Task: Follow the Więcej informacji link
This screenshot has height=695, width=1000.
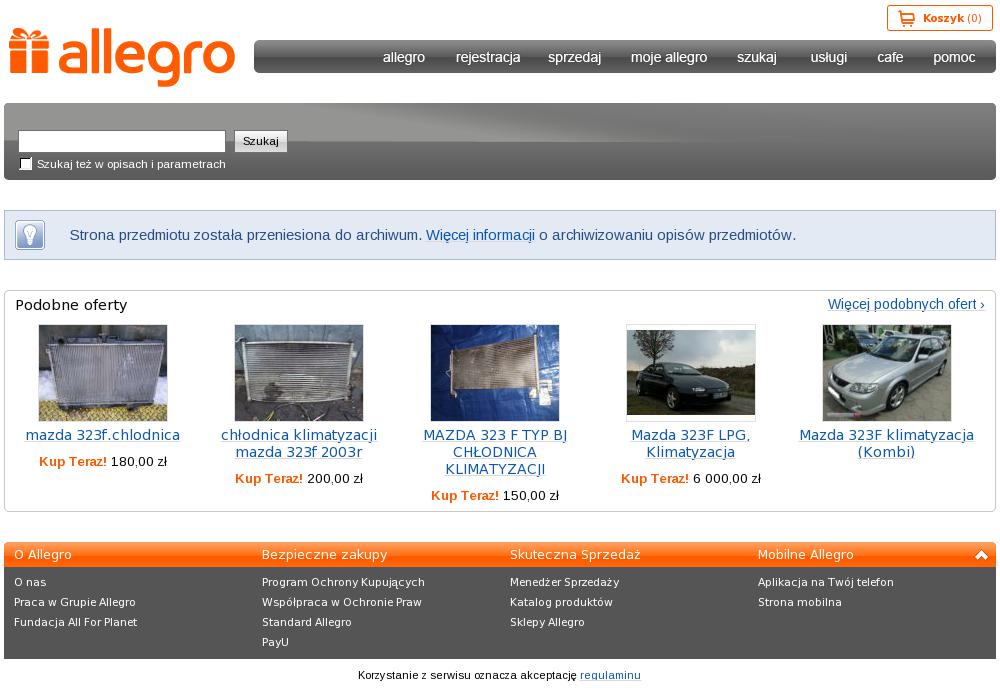Action: [480, 235]
